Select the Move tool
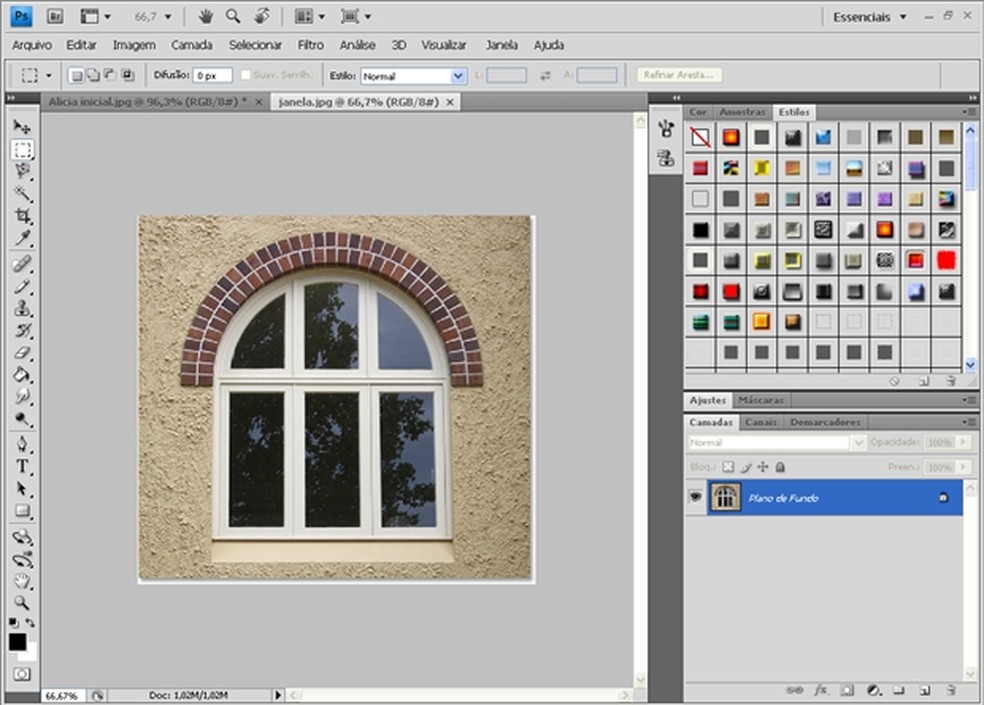The image size is (984, 705). [22, 127]
